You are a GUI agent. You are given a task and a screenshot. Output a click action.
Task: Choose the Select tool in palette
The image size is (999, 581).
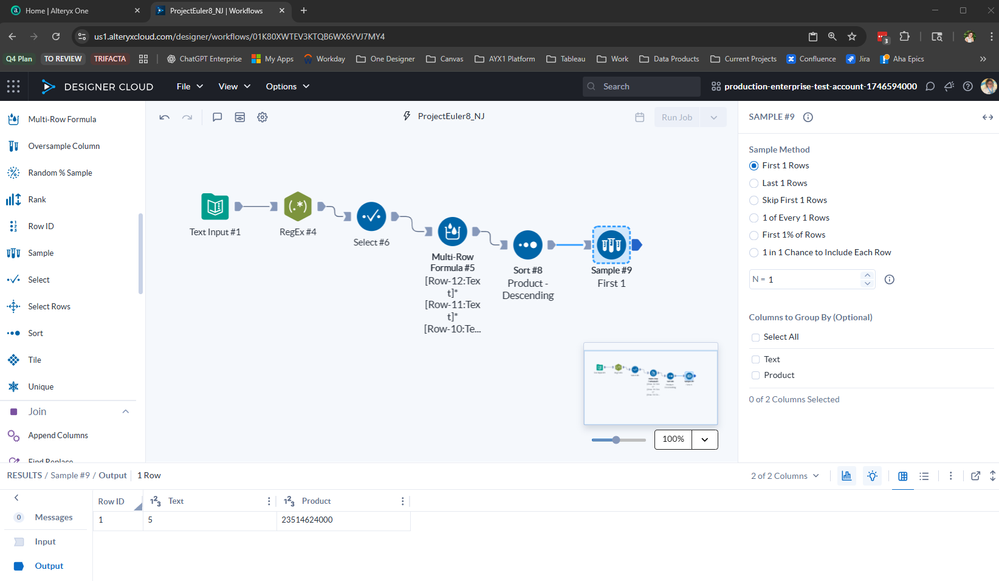[x=38, y=280]
